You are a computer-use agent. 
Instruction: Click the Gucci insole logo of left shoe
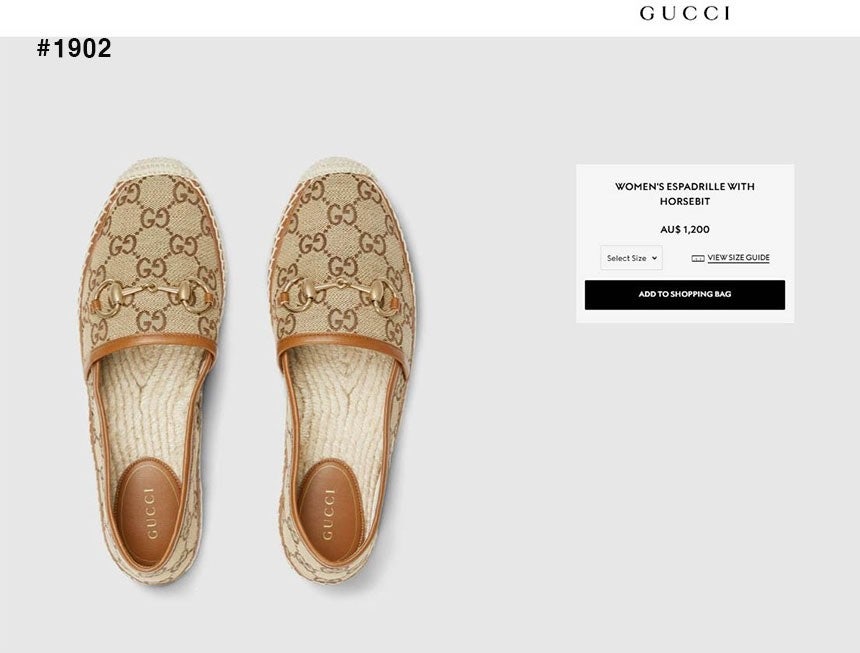pos(151,512)
